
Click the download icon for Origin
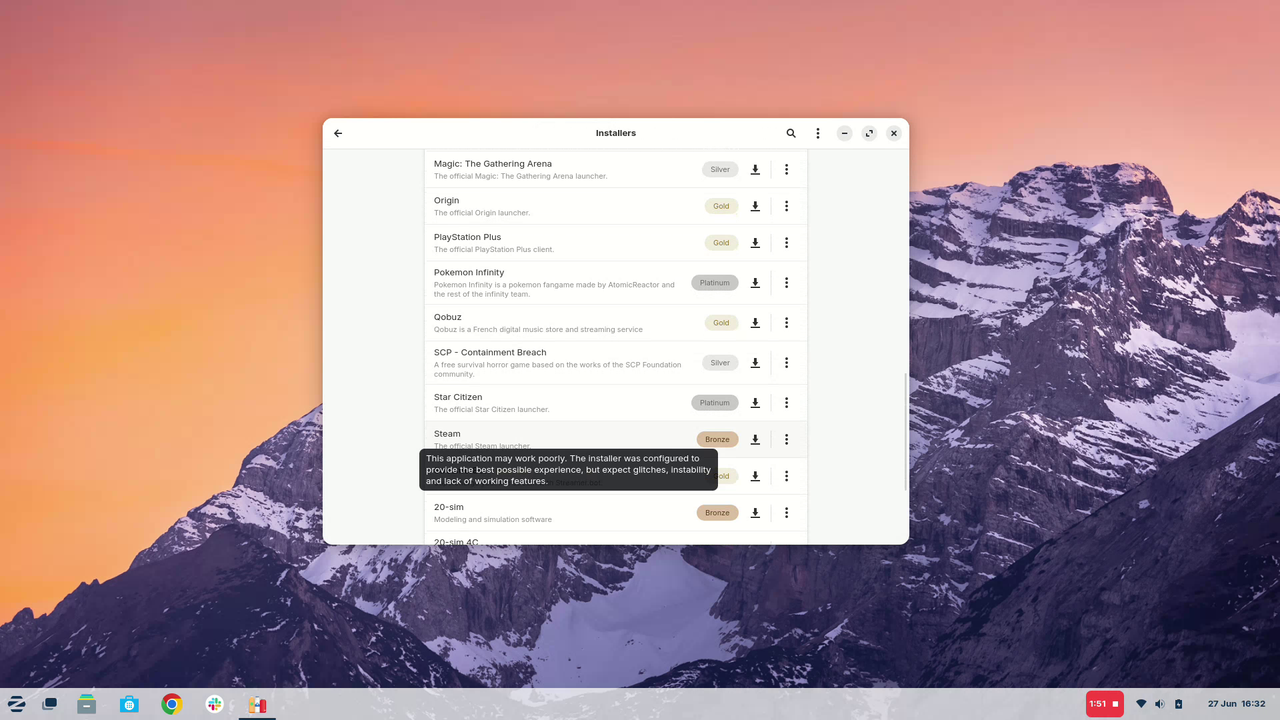point(755,206)
